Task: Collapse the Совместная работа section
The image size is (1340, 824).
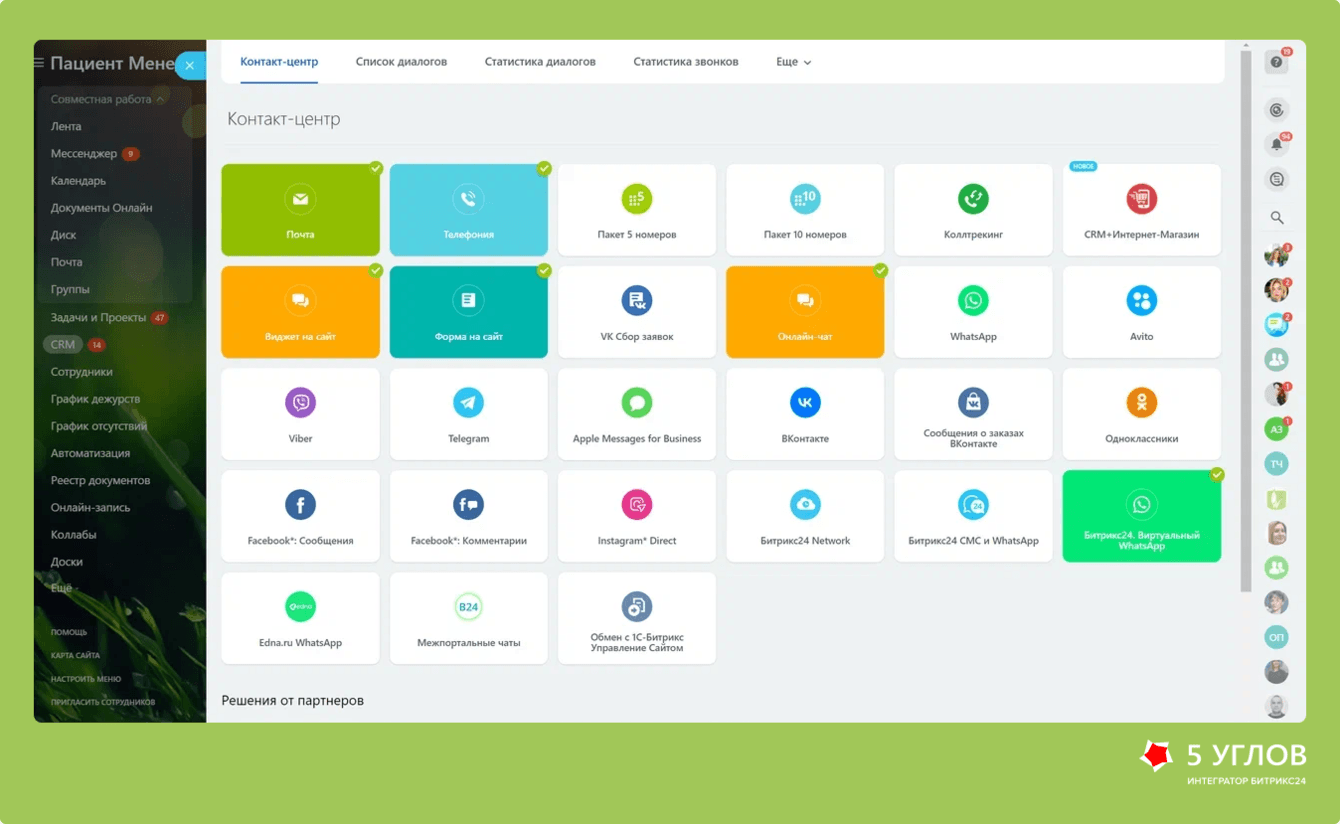Action: pyautogui.click(x=108, y=99)
